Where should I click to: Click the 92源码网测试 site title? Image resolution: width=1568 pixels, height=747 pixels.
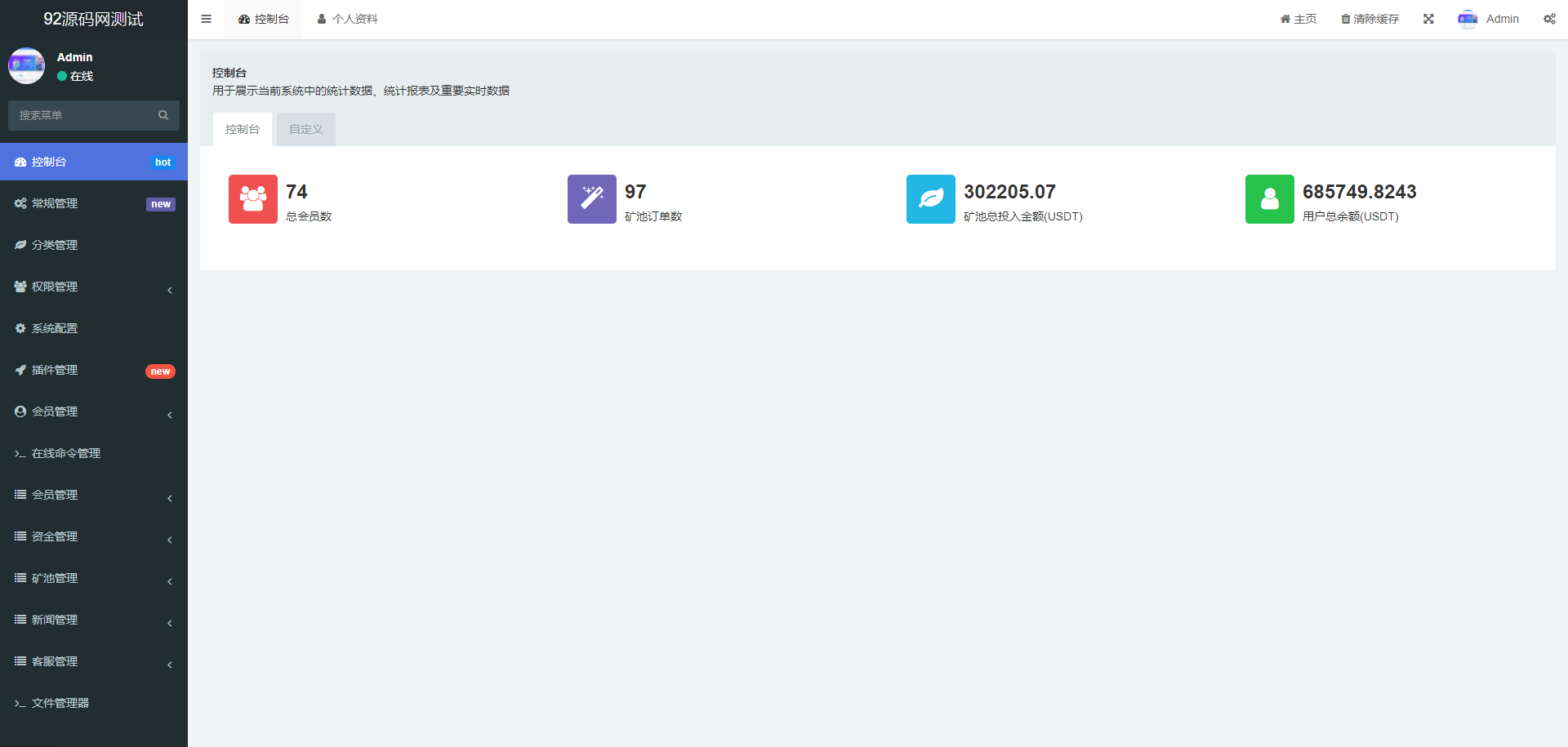[93, 19]
